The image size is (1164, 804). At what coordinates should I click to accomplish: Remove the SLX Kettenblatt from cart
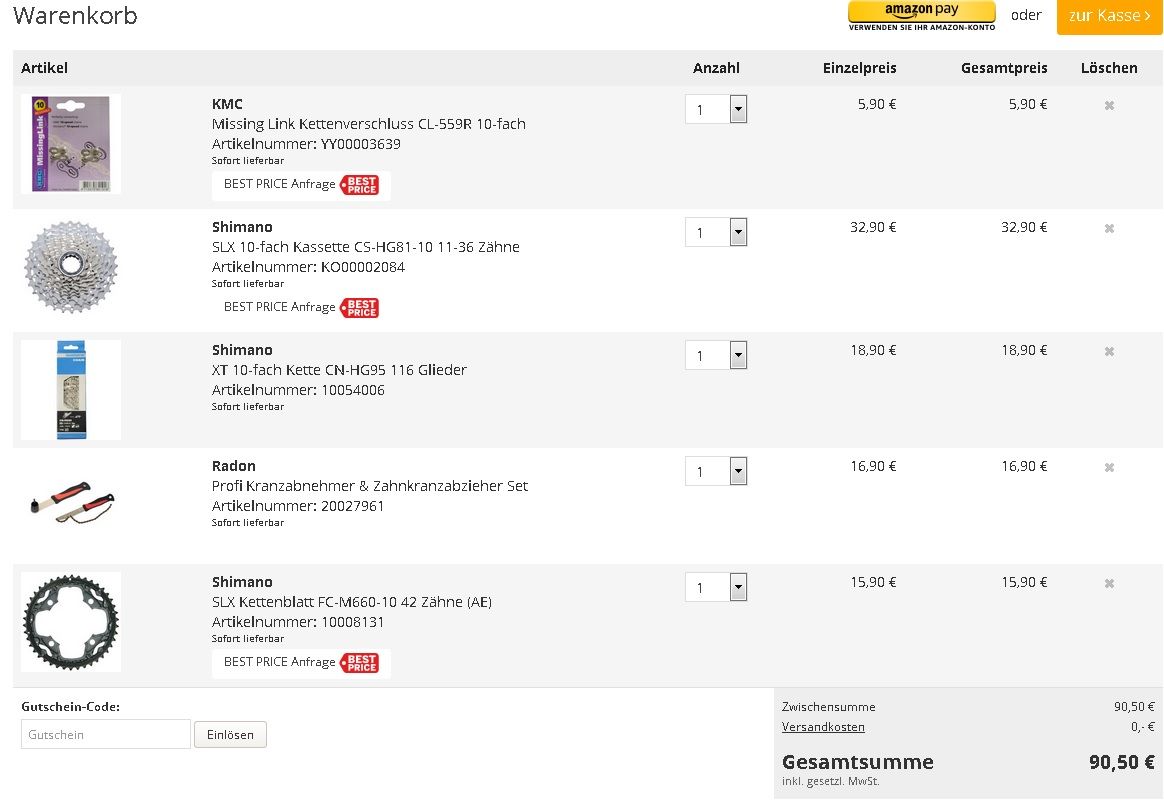(1109, 583)
